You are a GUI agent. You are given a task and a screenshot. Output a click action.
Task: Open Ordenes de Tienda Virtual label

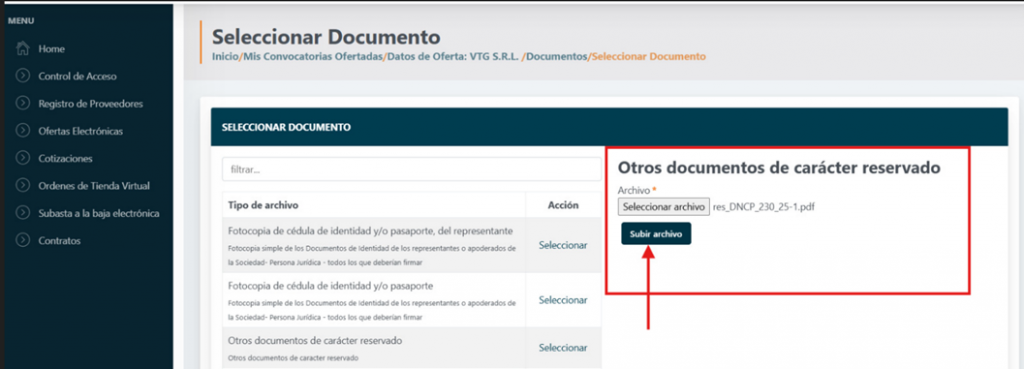(x=94, y=186)
